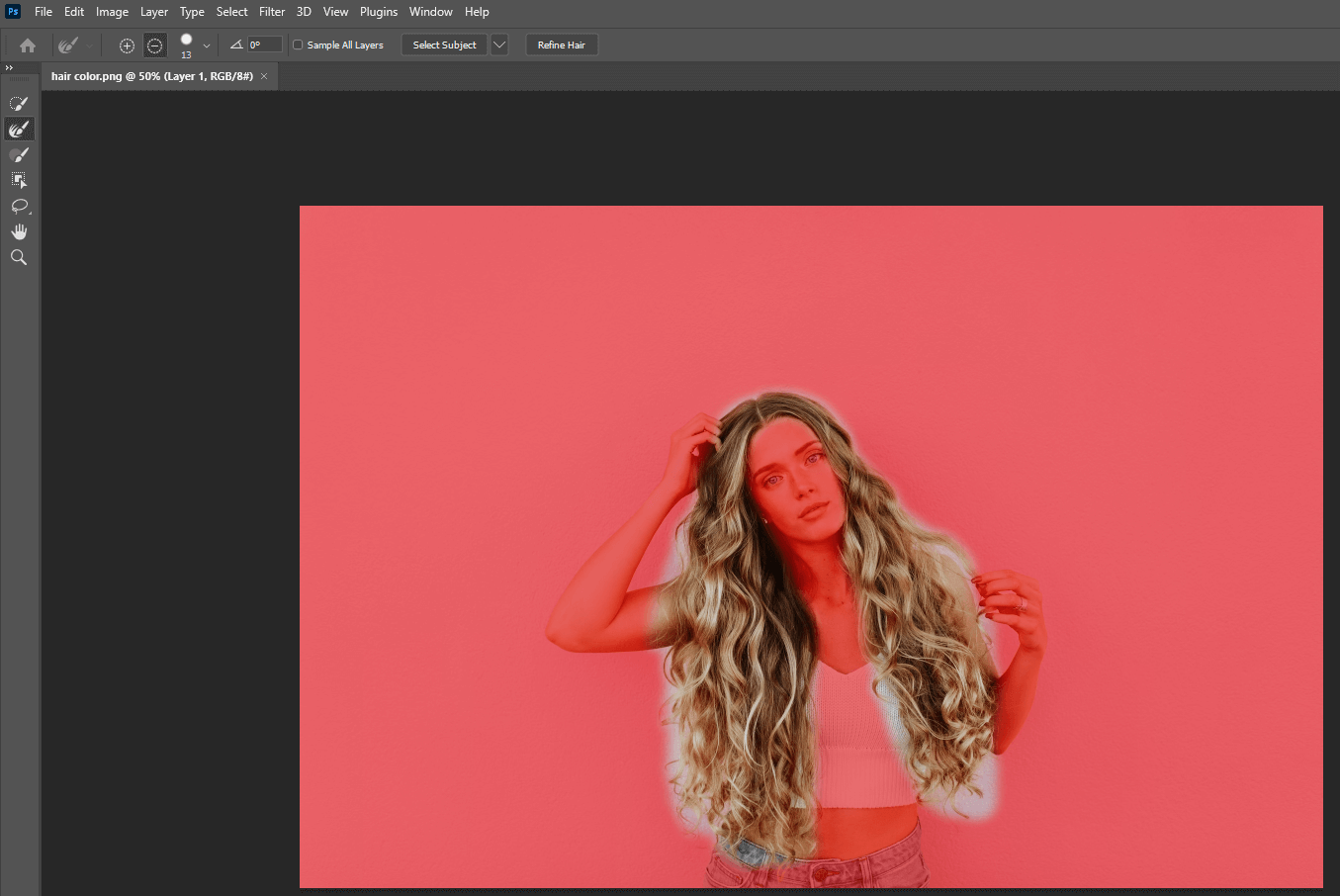The image size is (1340, 896).
Task: Select the Object Selection tool
Action: pyautogui.click(x=19, y=180)
